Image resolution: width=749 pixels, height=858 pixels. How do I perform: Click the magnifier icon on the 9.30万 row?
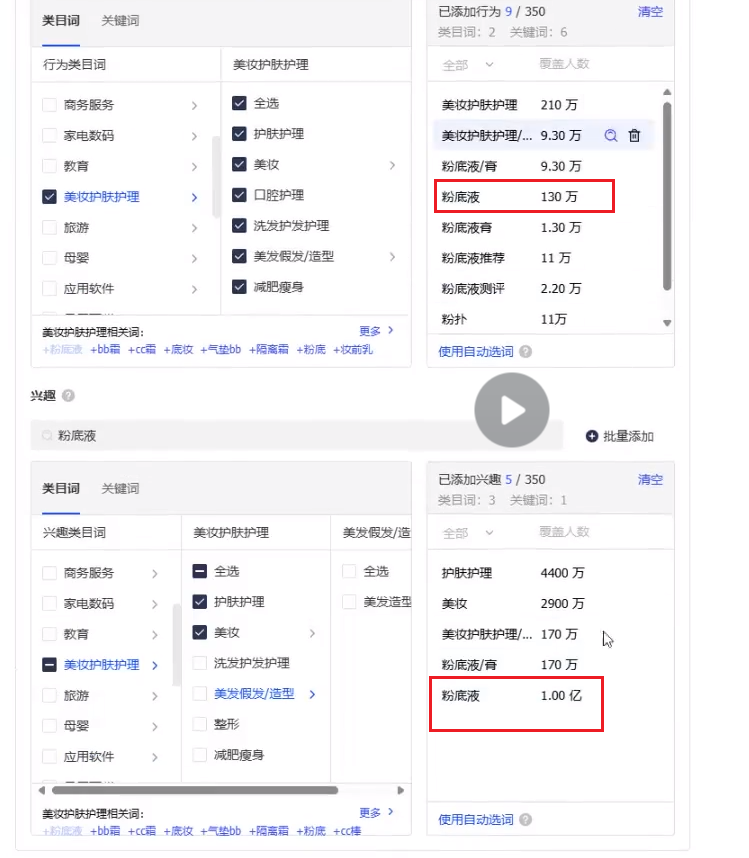coord(611,136)
